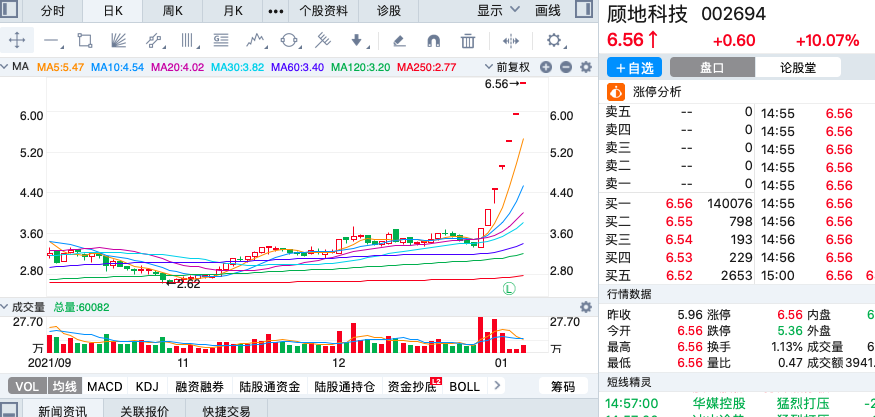Add stock with +自选 button
The width and height of the screenshot is (875, 417).
(x=634, y=68)
